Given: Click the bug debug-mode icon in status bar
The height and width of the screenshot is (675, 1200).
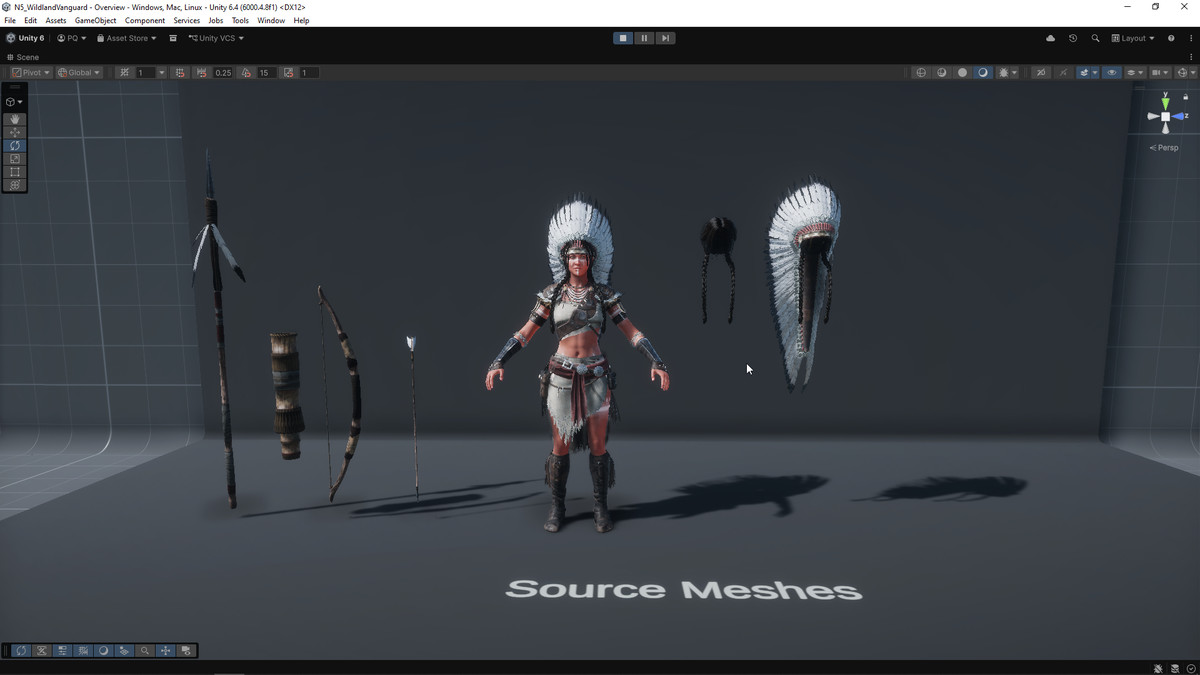Looking at the screenshot, I should click(1158, 668).
